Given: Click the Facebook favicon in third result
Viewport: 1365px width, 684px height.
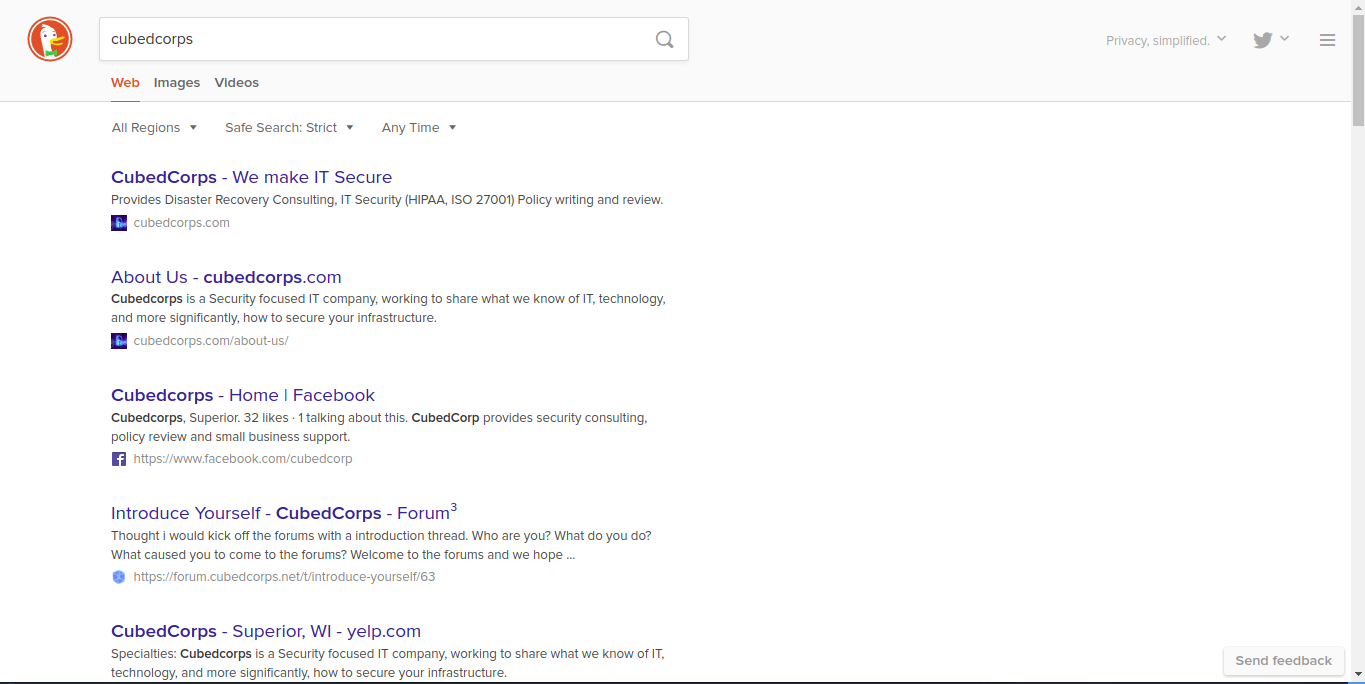Looking at the screenshot, I should pyautogui.click(x=119, y=459).
